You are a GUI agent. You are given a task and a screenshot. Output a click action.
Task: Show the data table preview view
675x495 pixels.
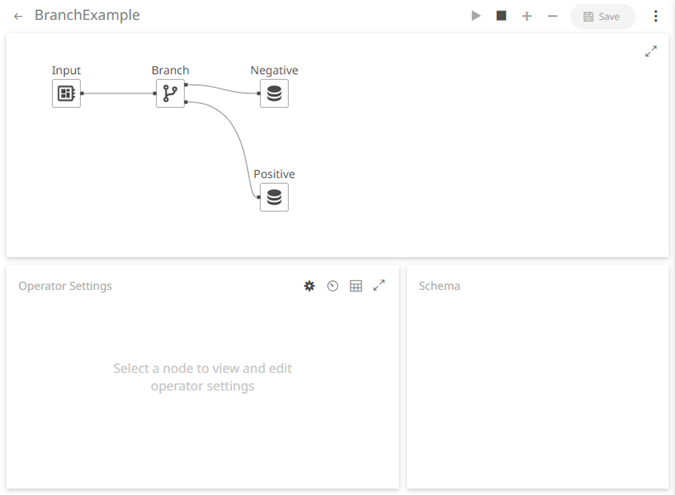click(356, 286)
